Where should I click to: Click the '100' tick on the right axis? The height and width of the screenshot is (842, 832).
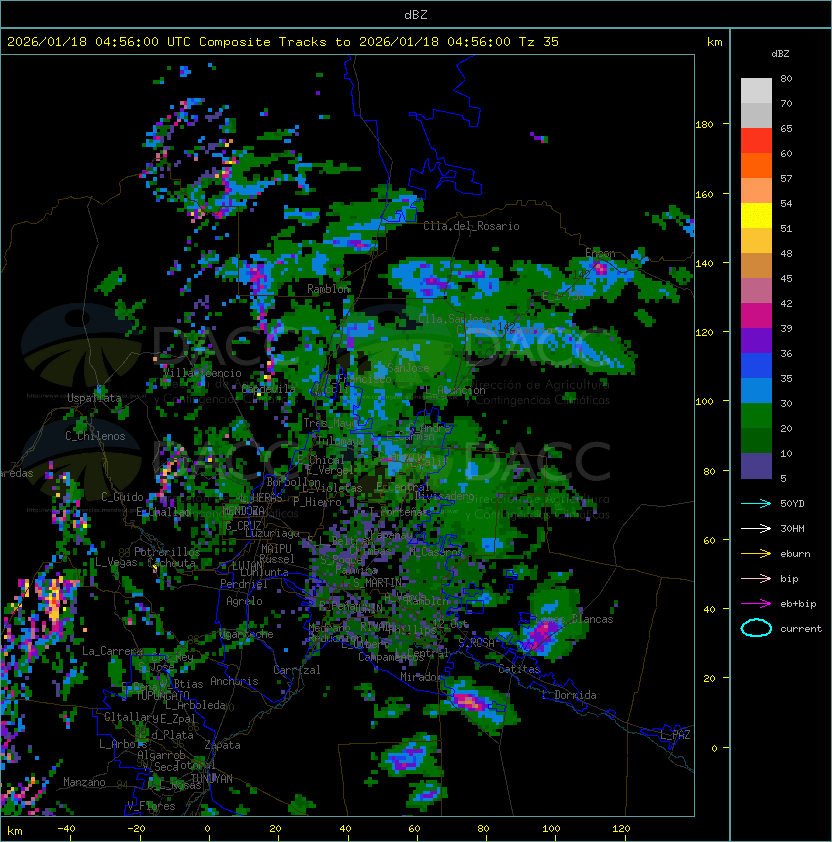click(x=704, y=401)
